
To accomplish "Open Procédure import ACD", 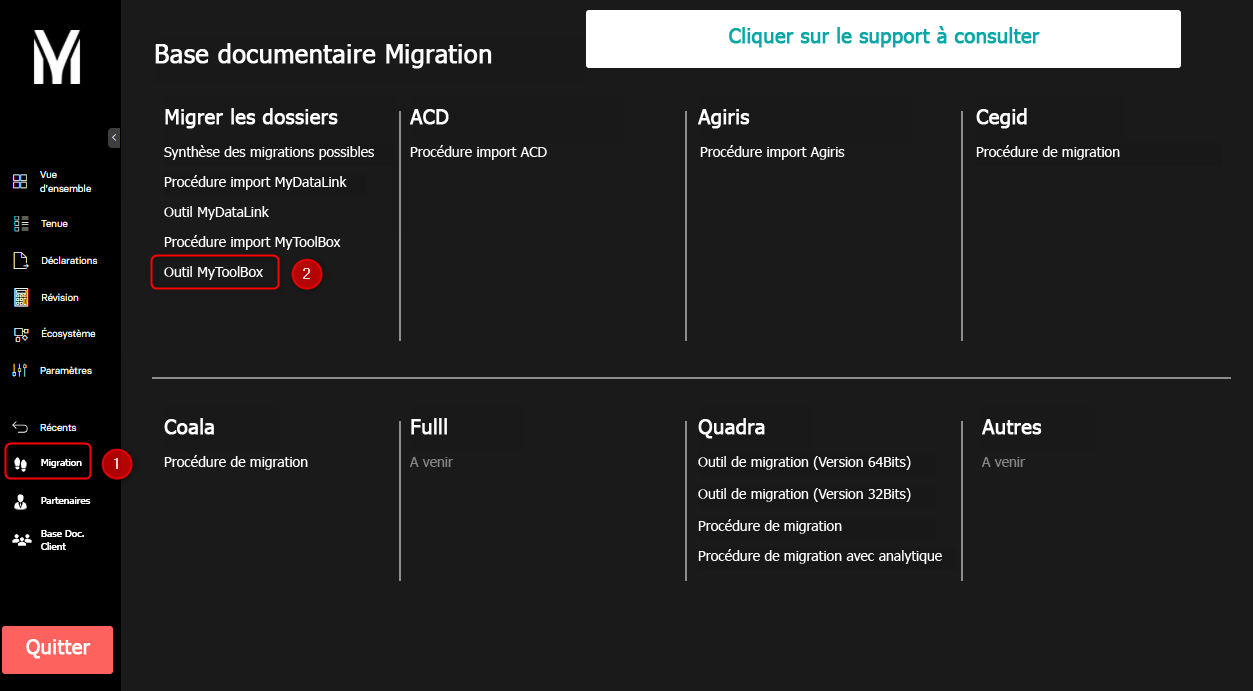I will pos(478,152).
